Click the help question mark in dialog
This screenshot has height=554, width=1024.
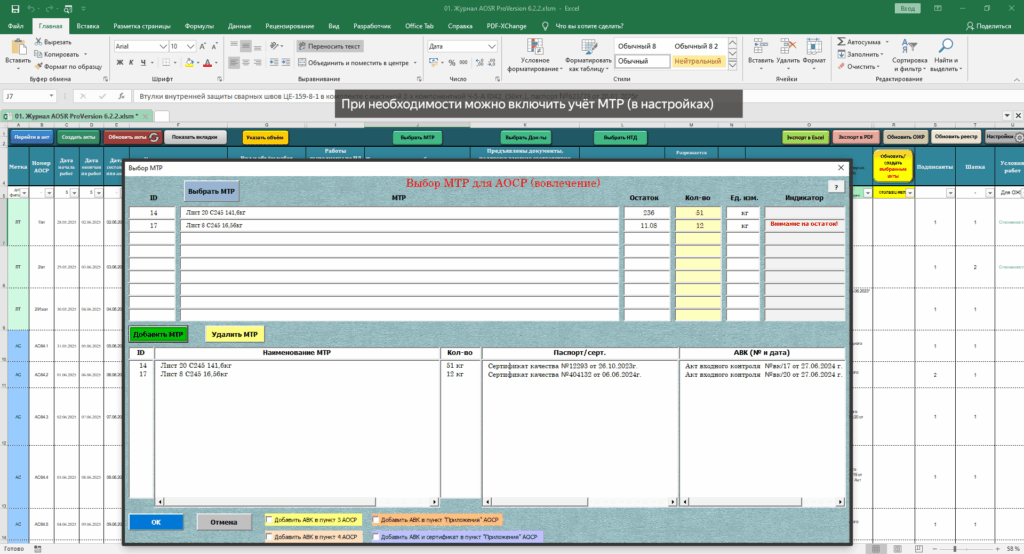[836, 187]
